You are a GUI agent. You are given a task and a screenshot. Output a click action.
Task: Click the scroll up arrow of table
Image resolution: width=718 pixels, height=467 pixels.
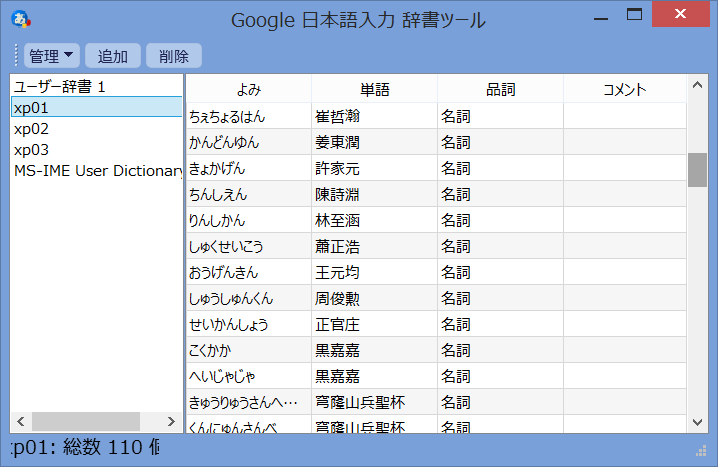pyautogui.click(x=697, y=85)
